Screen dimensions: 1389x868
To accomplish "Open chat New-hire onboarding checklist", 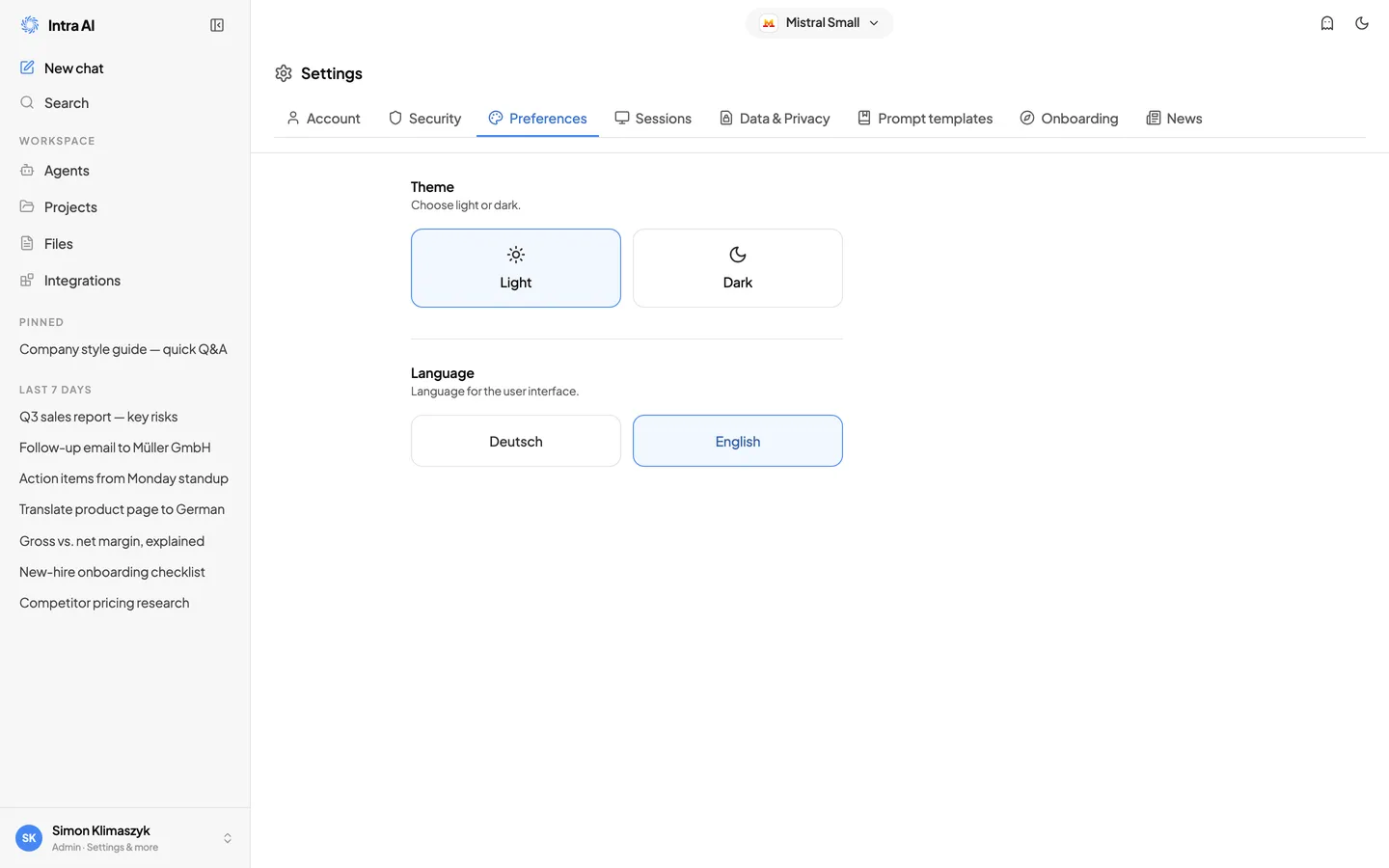I will coord(125,572).
